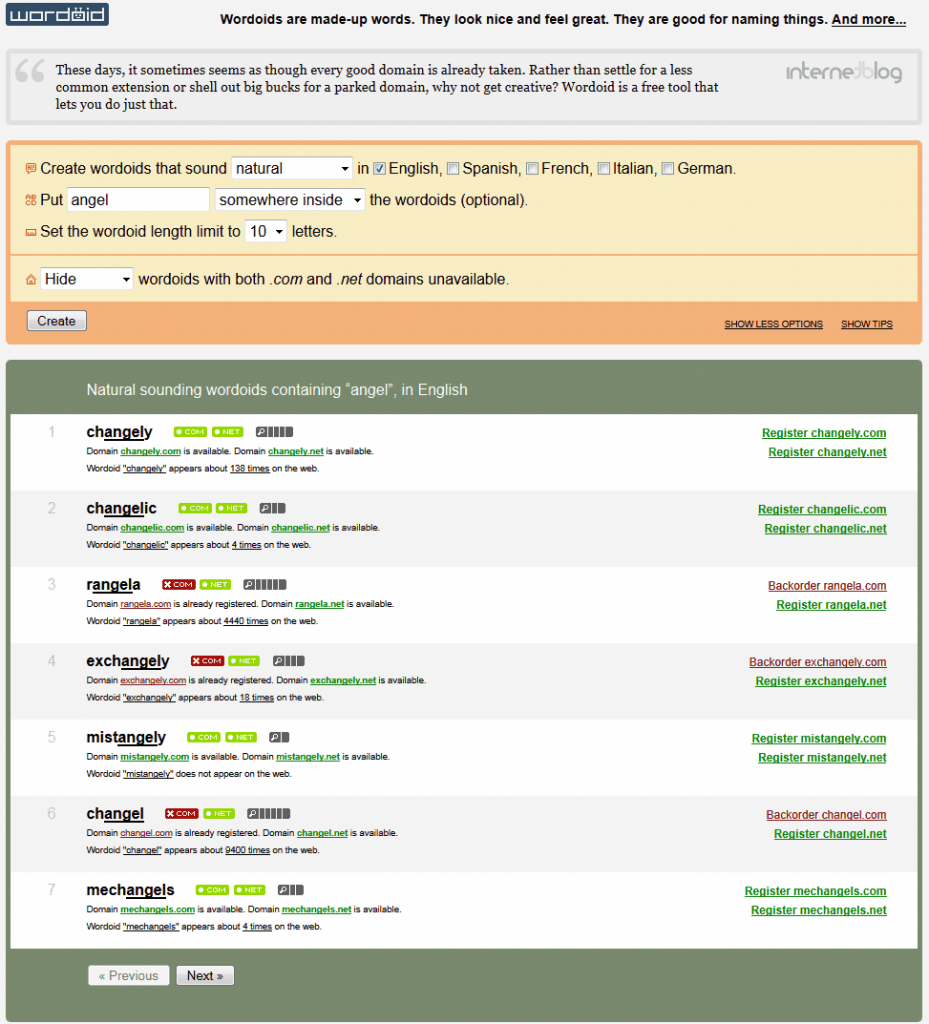
Task: Uncheck the English language checkbox
Action: (x=379, y=168)
